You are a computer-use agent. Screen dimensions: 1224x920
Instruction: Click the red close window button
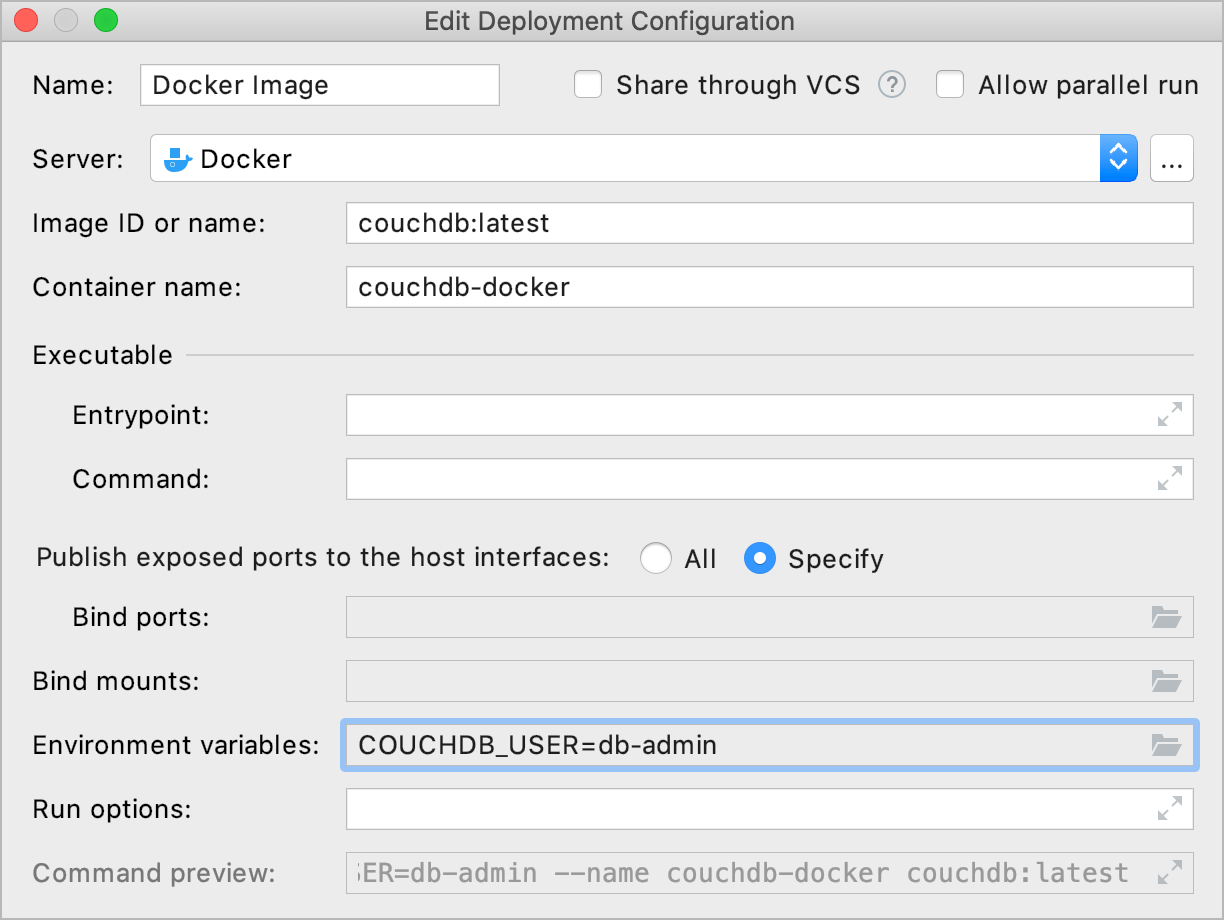(x=27, y=20)
